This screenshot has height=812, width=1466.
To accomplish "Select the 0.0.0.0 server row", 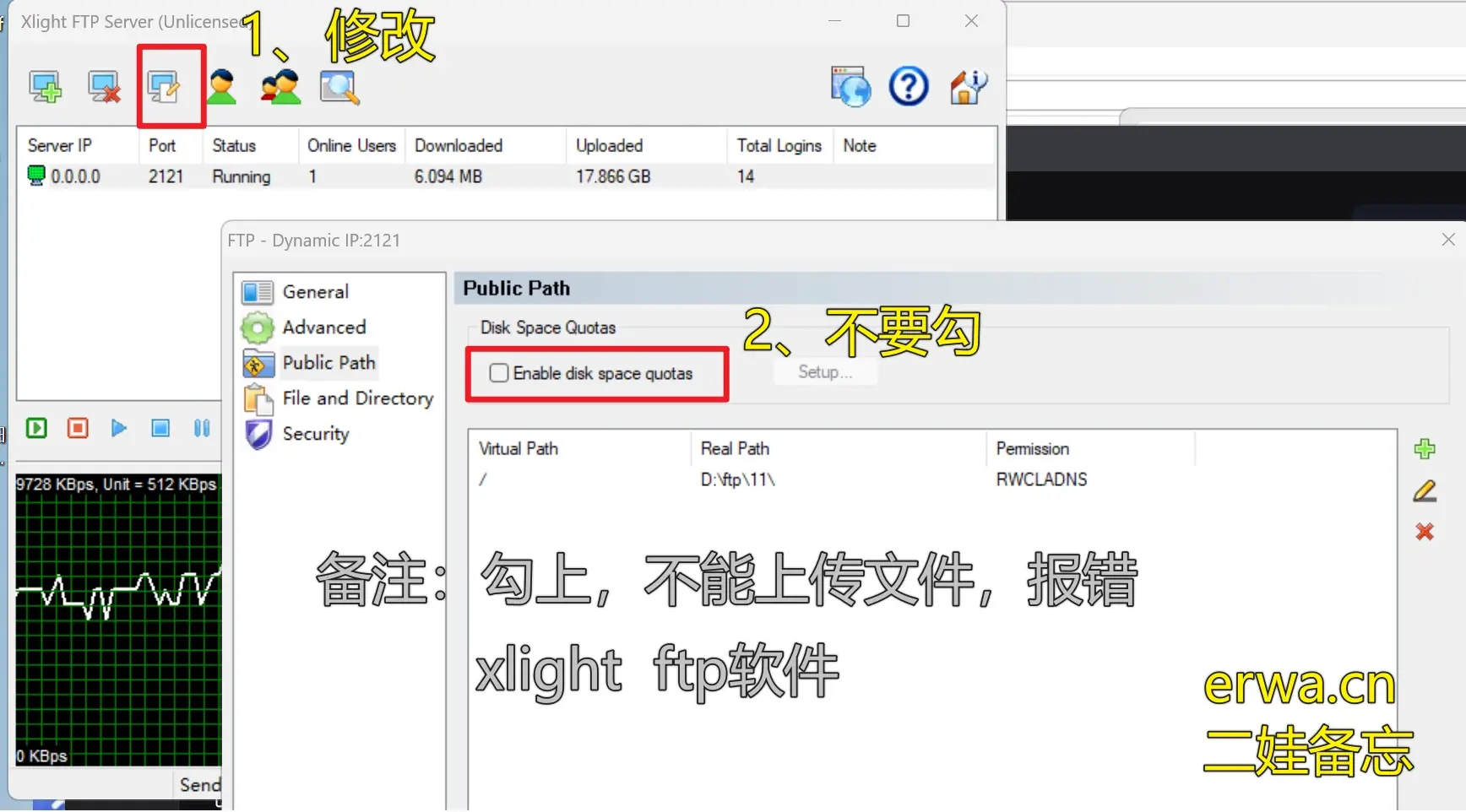I will tap(507, 176).
